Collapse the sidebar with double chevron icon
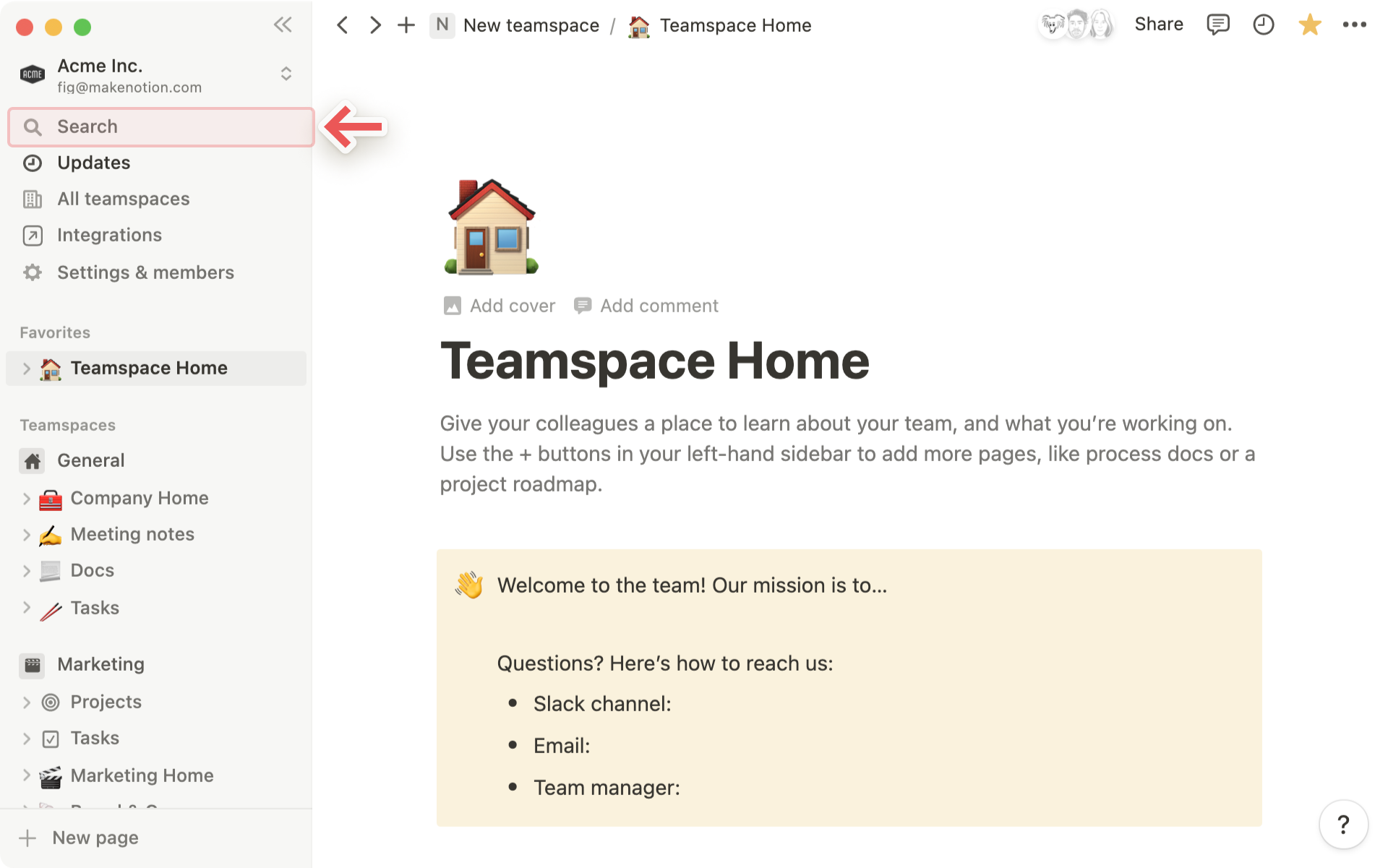 (x=283, y=25)
